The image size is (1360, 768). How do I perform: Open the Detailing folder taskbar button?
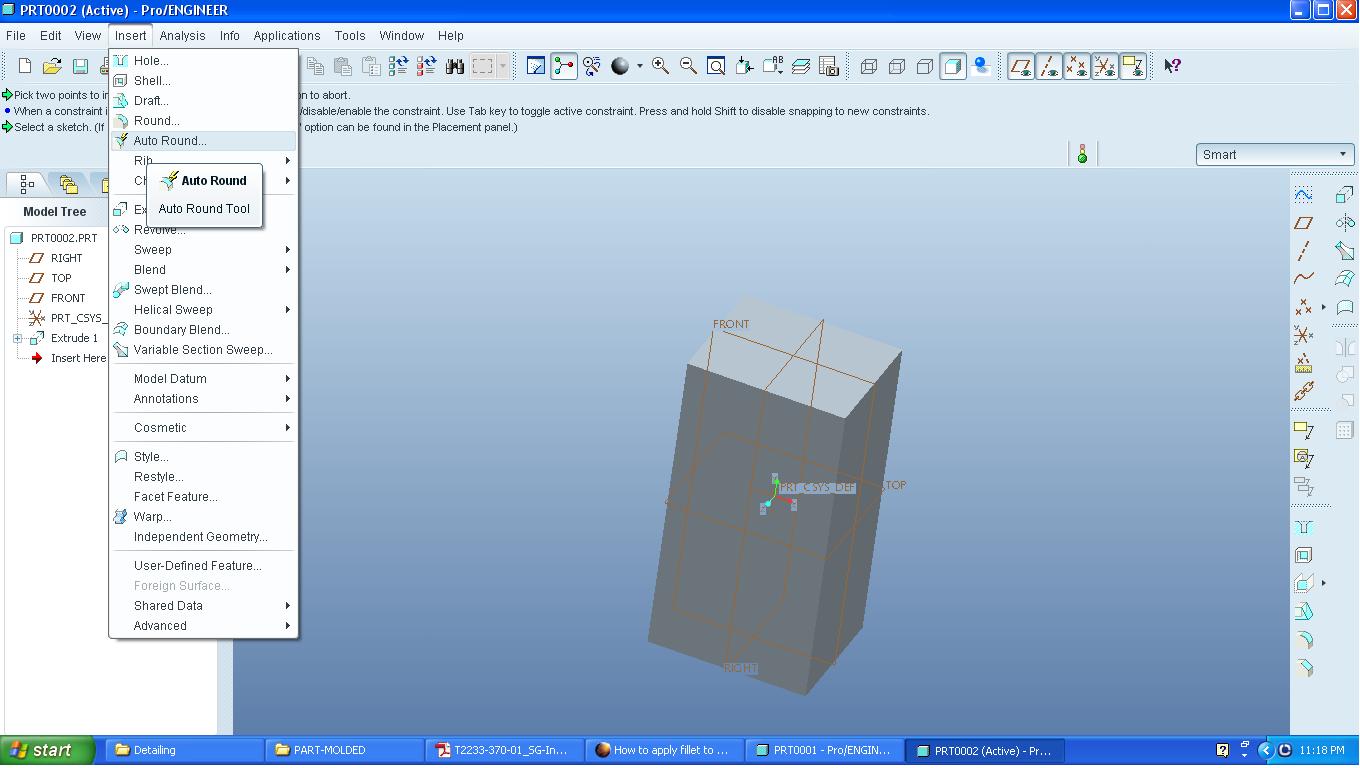(x=184, y=750)
